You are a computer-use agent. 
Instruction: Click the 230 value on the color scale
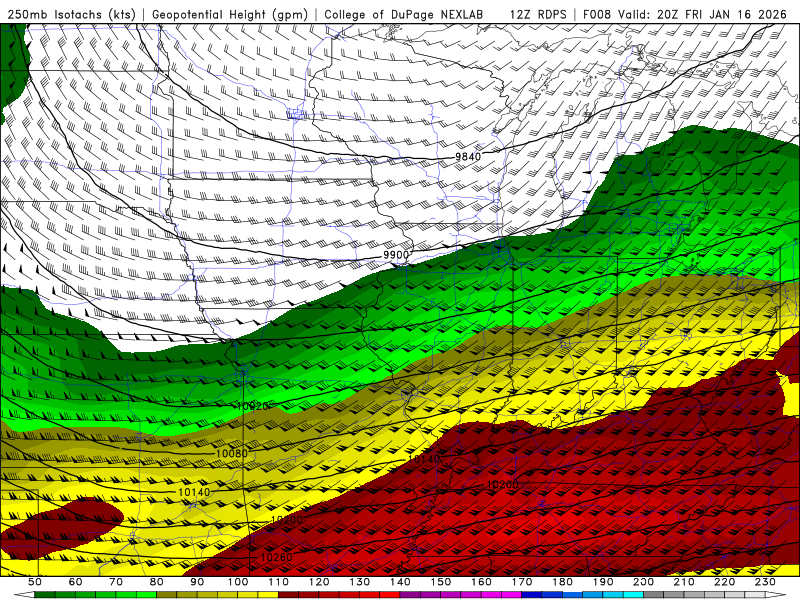[765, 582]
